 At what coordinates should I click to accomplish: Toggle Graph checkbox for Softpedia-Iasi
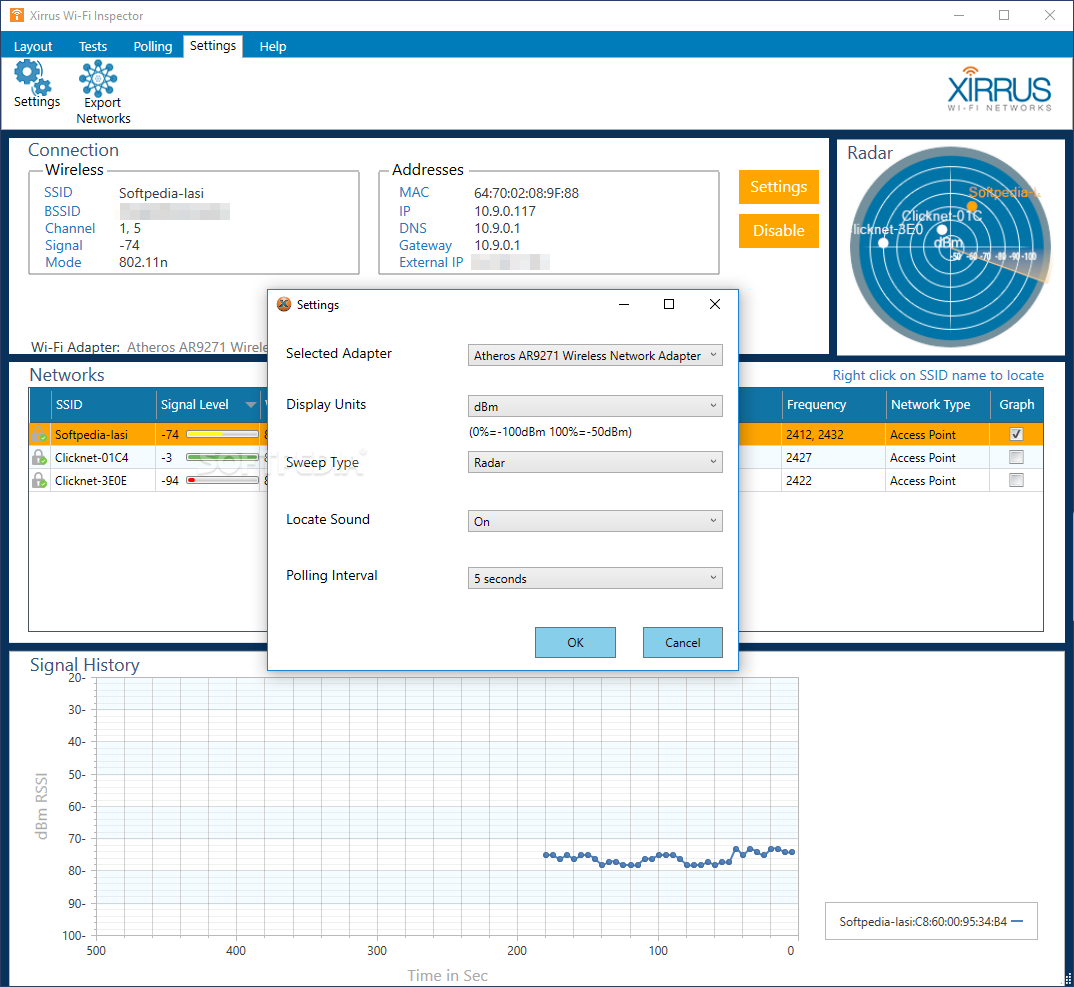click(x=1016, y=434)
